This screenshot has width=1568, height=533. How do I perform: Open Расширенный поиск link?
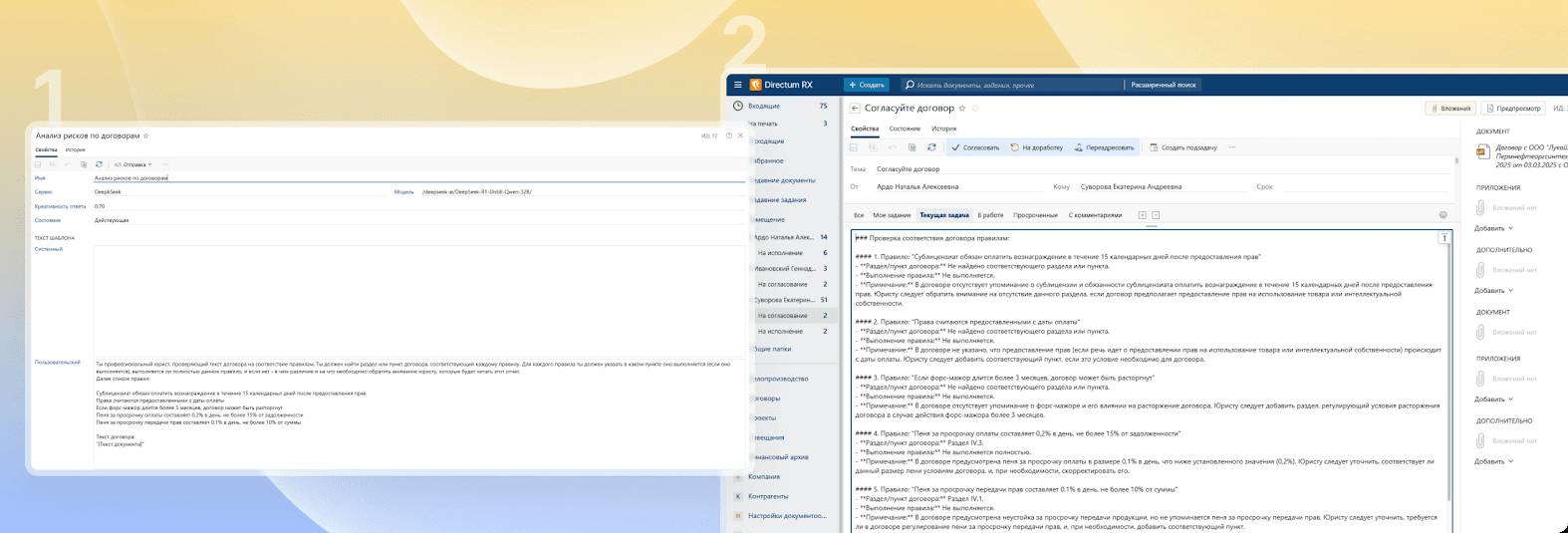[1163, 85]
